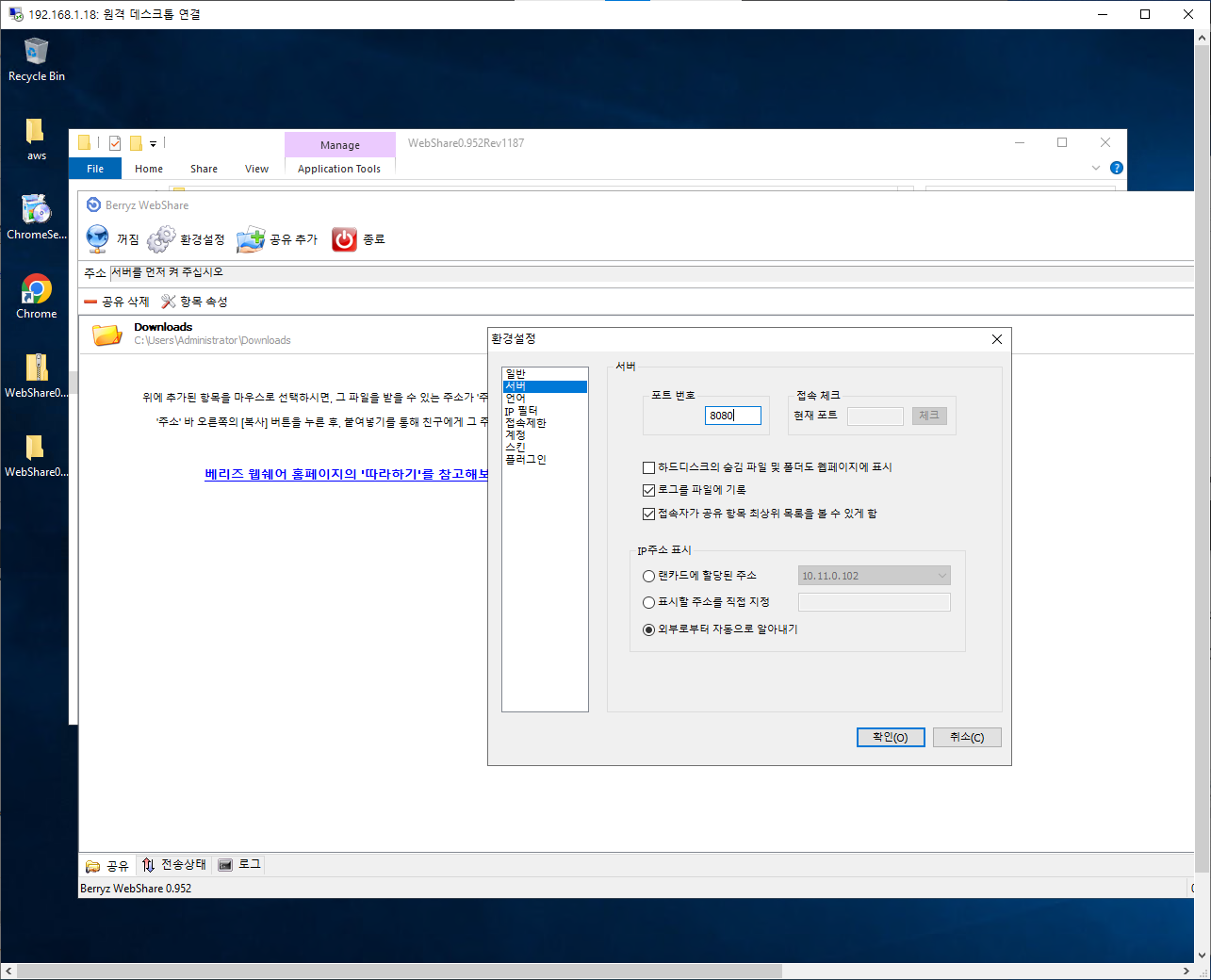
Task: Click Explorer quick access properties checkmark icon
Action: coord(115,143)
